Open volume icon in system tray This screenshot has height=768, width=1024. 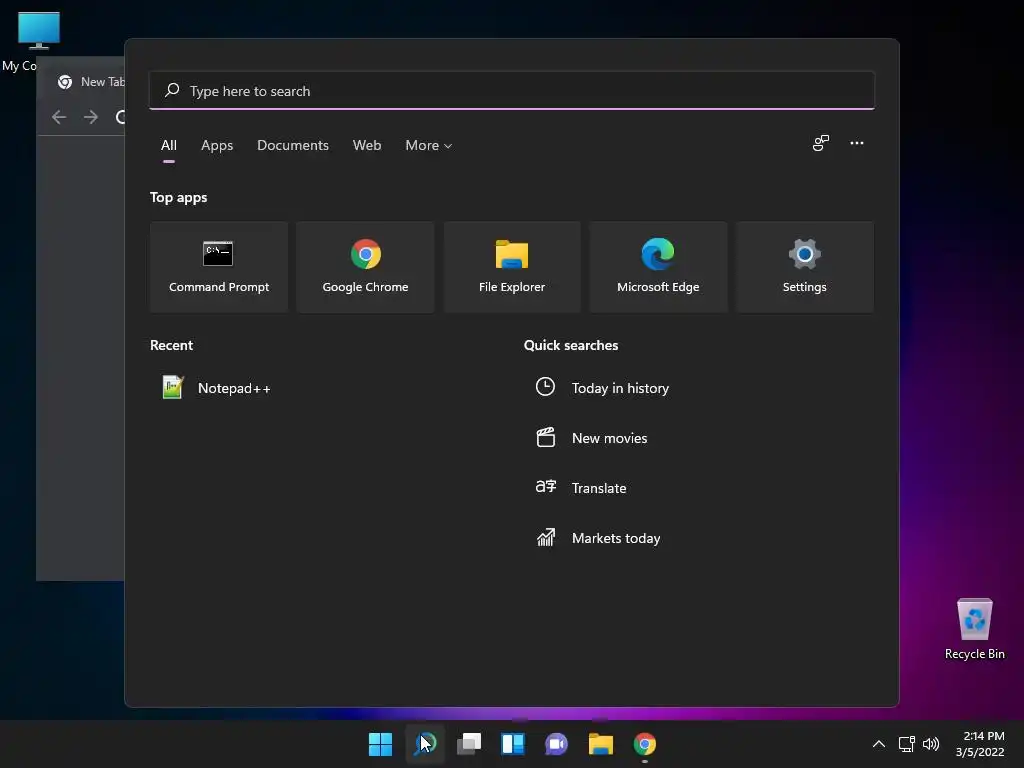[x=931, y=744]
